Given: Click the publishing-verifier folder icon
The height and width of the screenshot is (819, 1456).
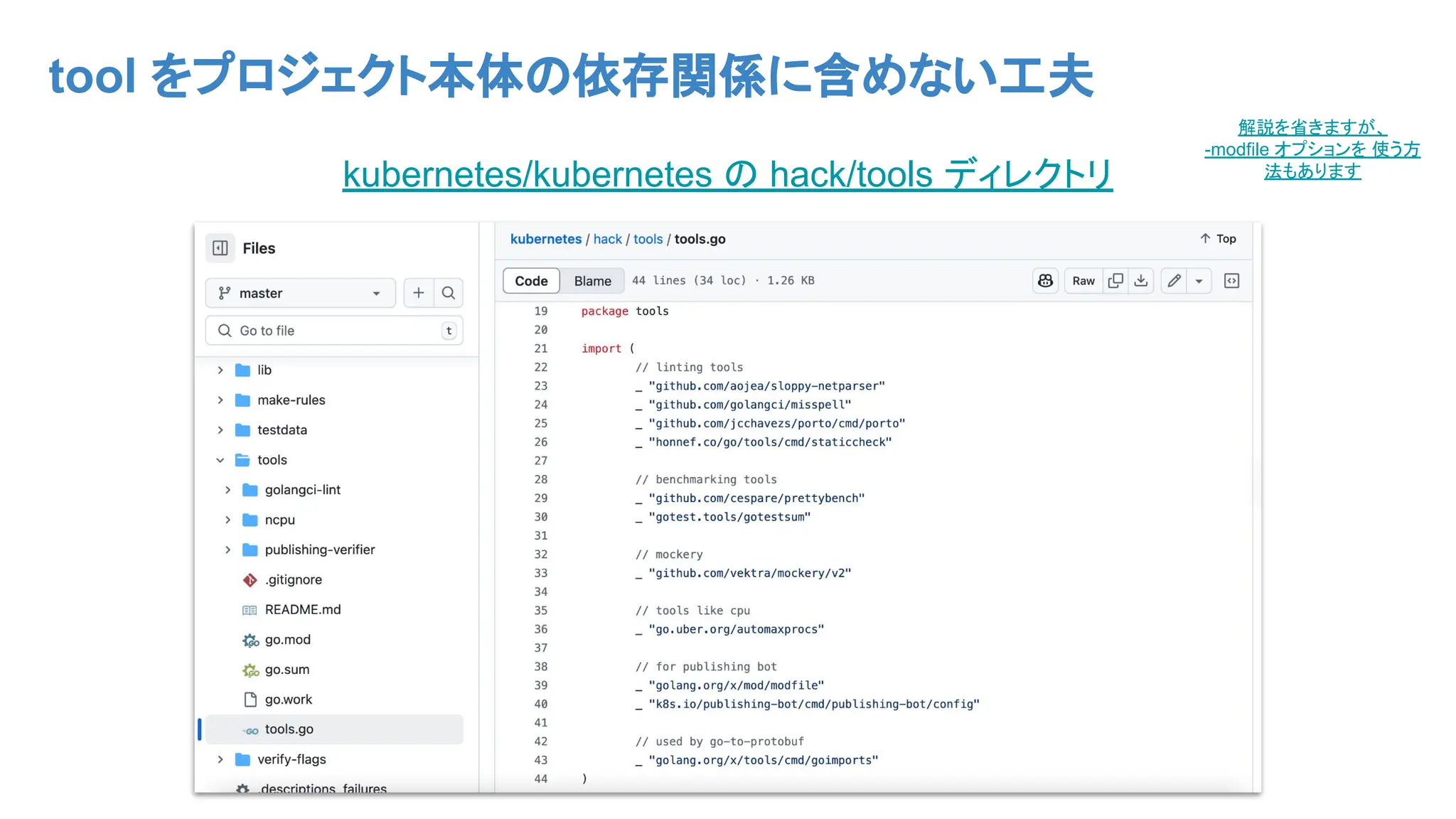Looking at the screenshot, I should [x=250, y=550].
